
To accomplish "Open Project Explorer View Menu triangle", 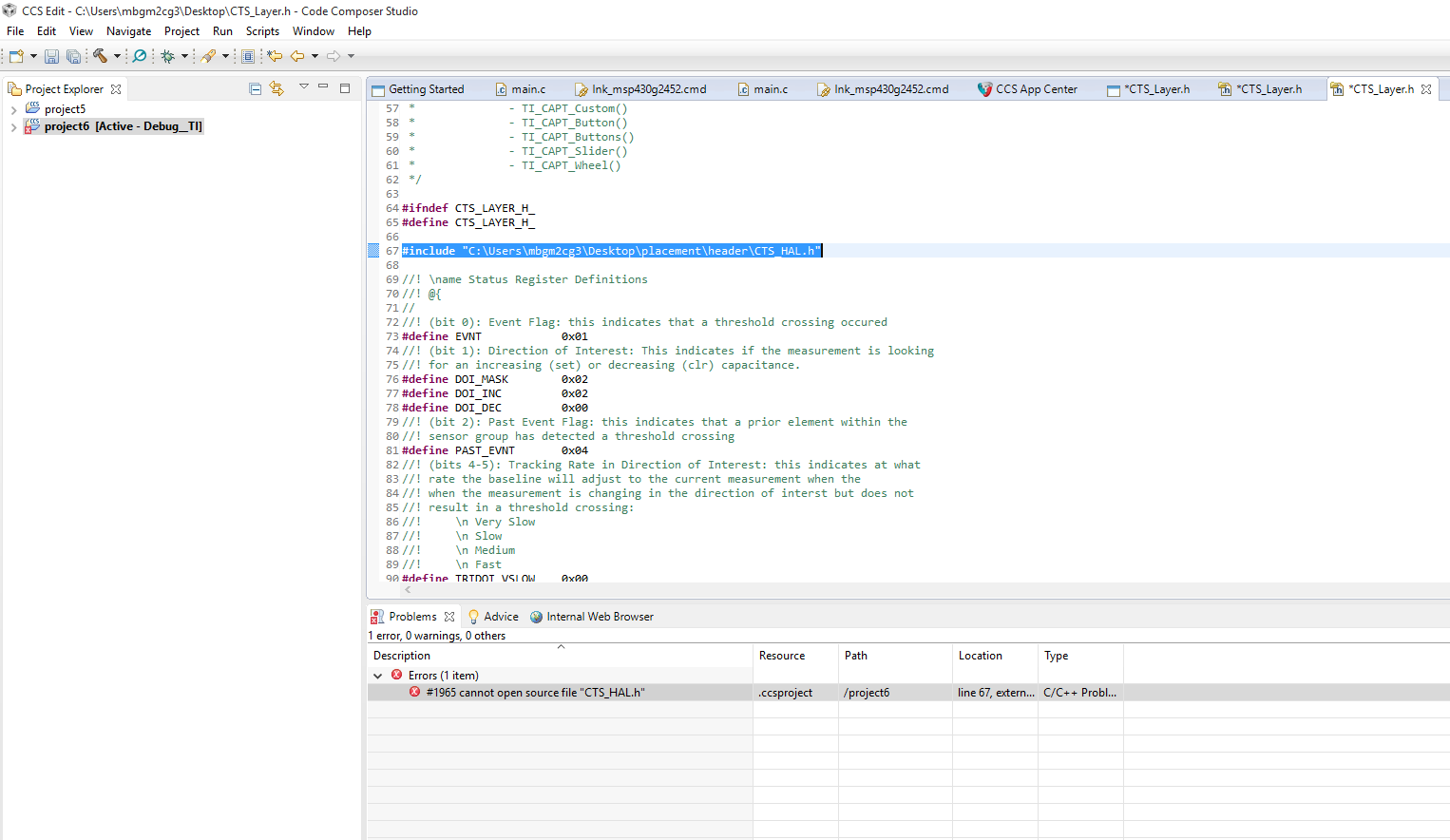I will [304, 87].
